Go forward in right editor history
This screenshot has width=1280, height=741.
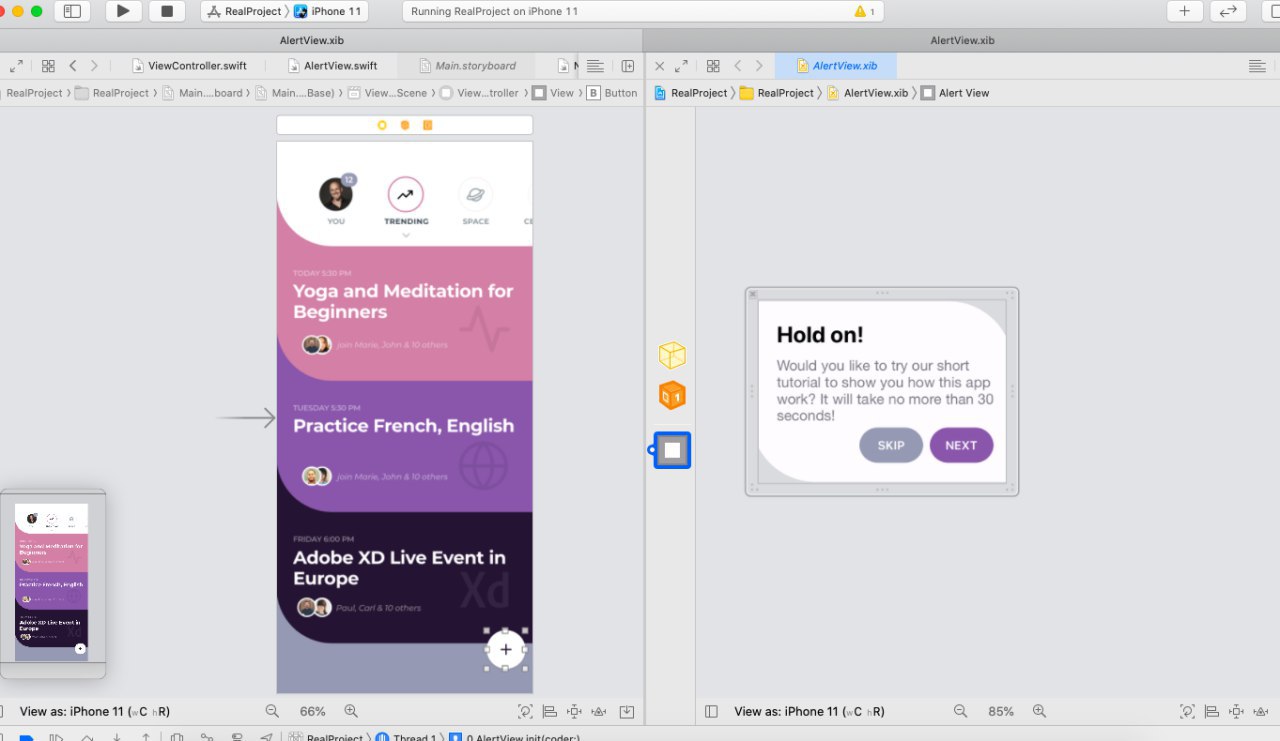[760, 66]
